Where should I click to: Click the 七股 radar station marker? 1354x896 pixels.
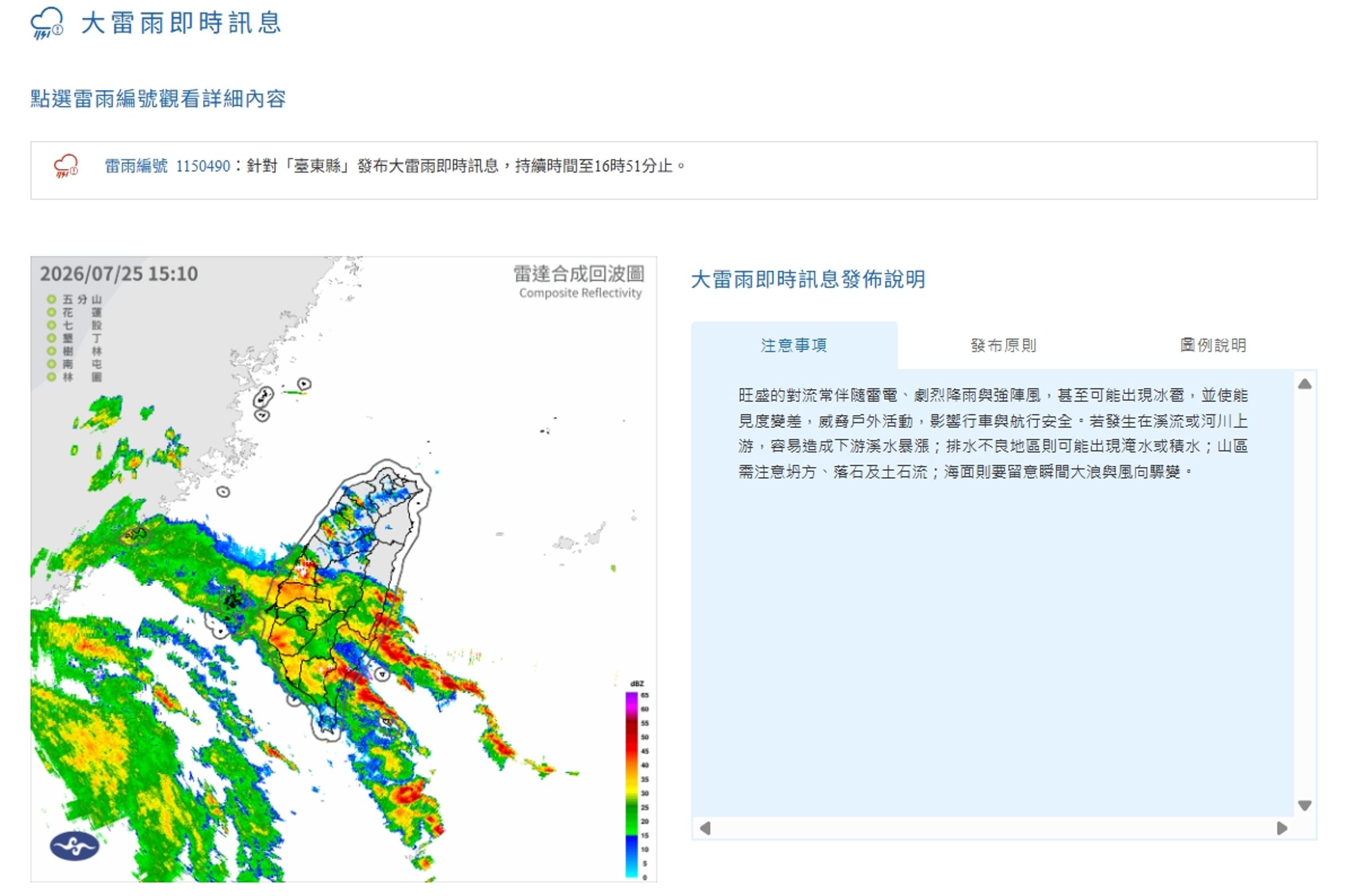pyautogui.click(x=51, y=325)
